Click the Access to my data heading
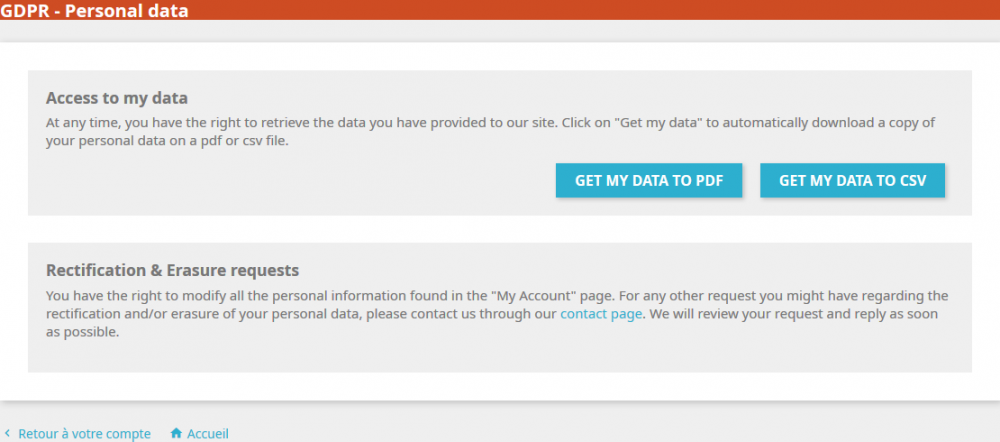 click(x=117, y=98)
